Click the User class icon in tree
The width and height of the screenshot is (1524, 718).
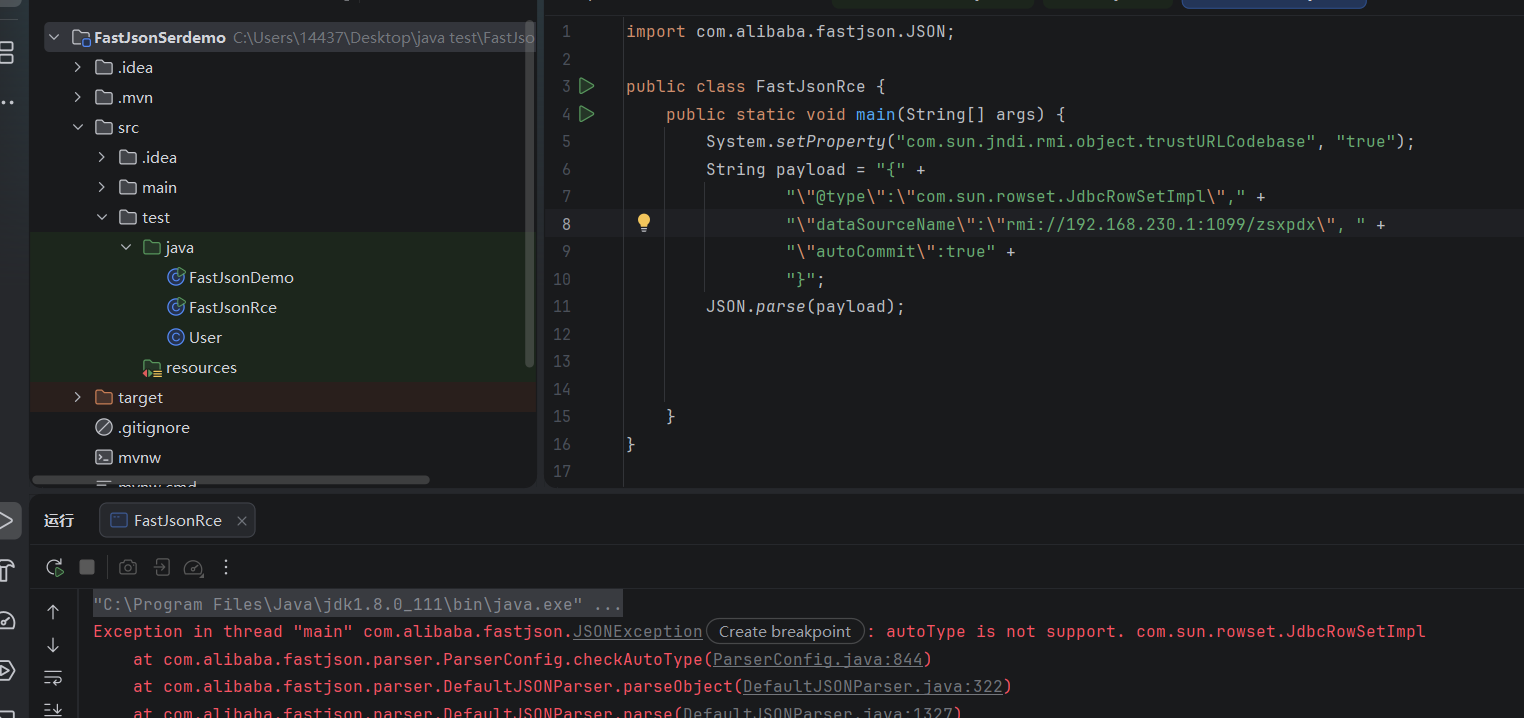pyautogui.click(x=176, y=337)
